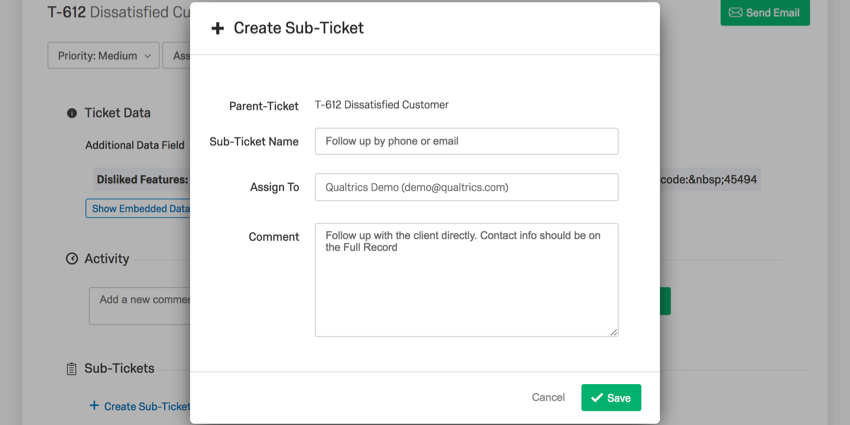Click the clipboard icon beside Sub-Tickets
This screenshot has width=850, height=425.
click(72, 369)
